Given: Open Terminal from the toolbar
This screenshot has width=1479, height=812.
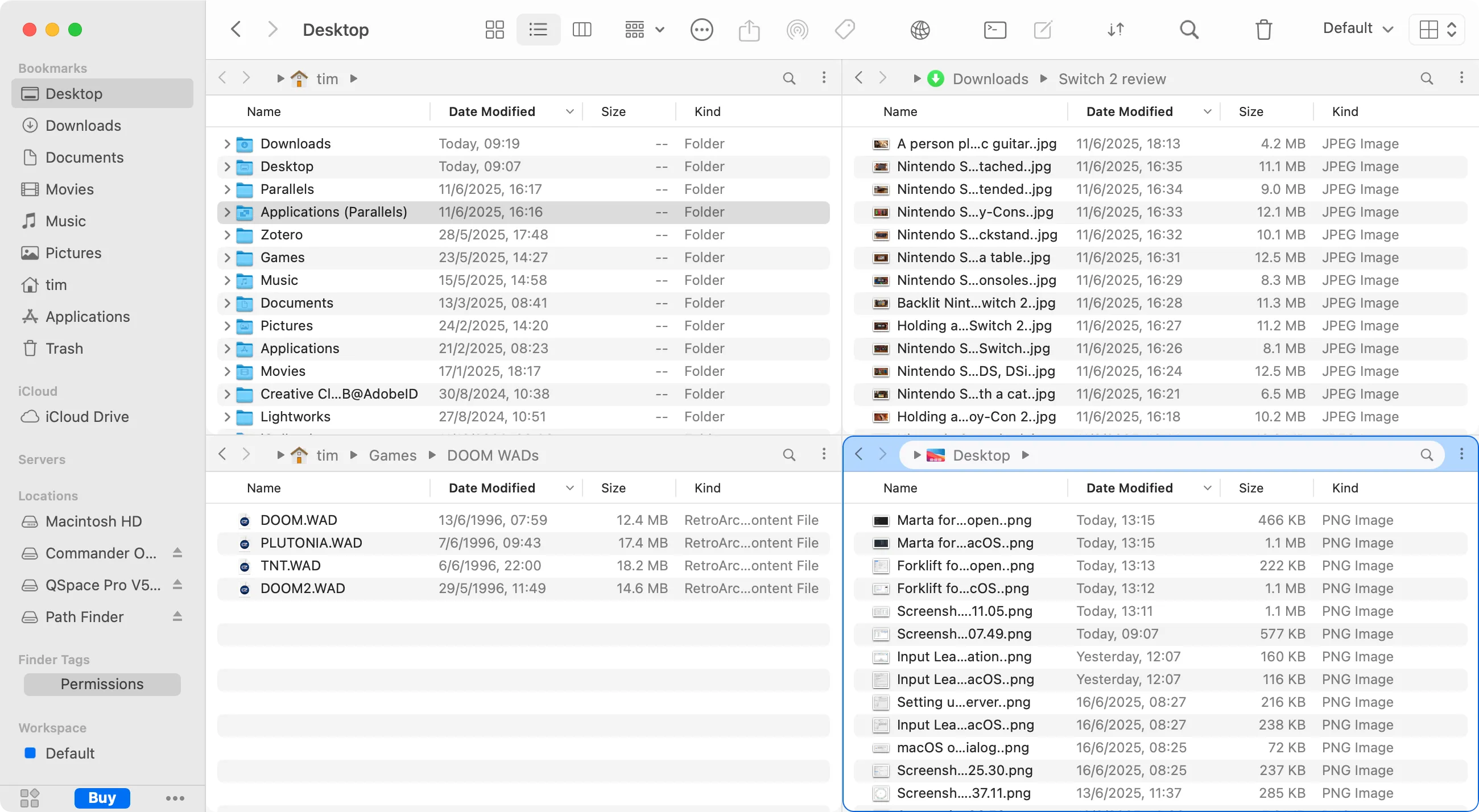Looking at the screenshot, I should pyautogui.click(x=995, y=29).
